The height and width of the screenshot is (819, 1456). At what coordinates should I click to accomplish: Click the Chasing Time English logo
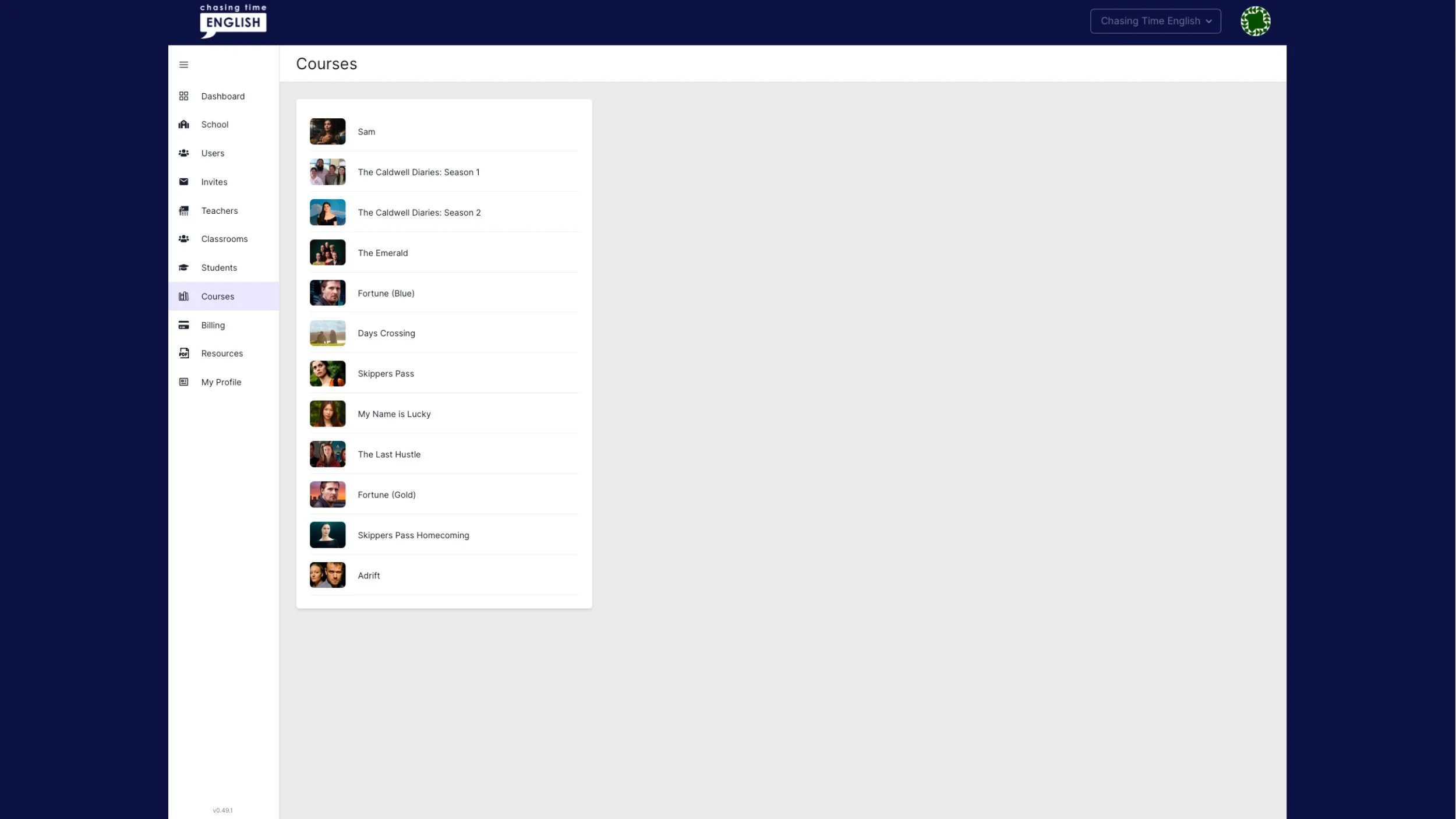point(233,21)
